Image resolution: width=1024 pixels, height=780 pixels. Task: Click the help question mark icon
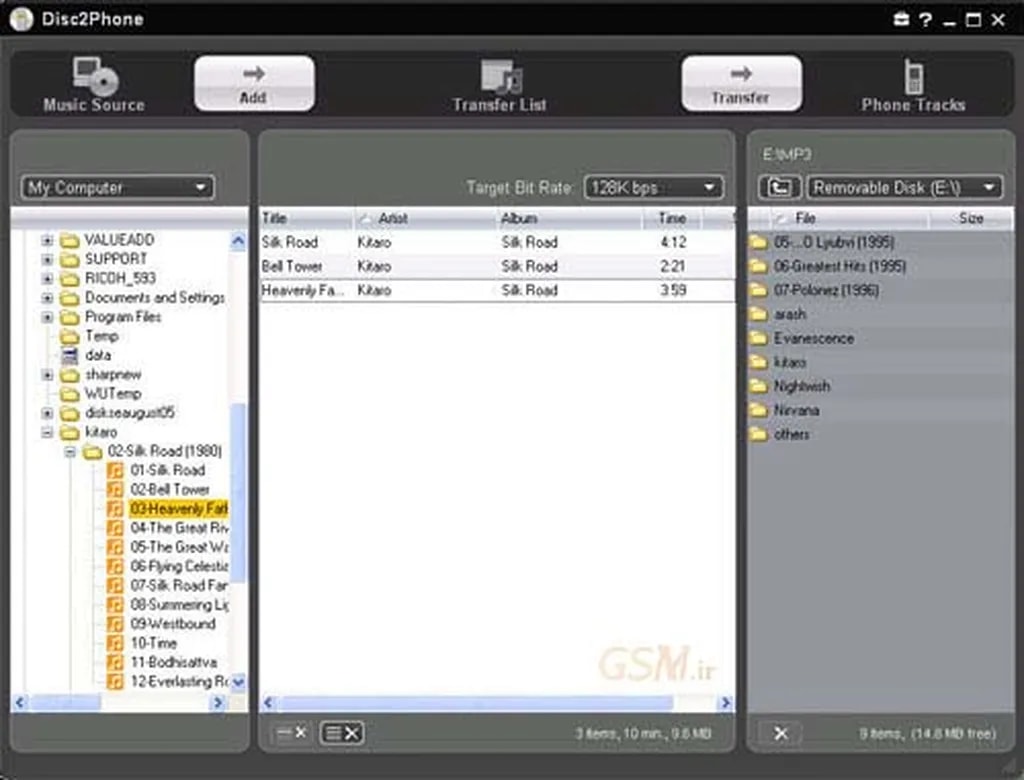coord(925,19)
